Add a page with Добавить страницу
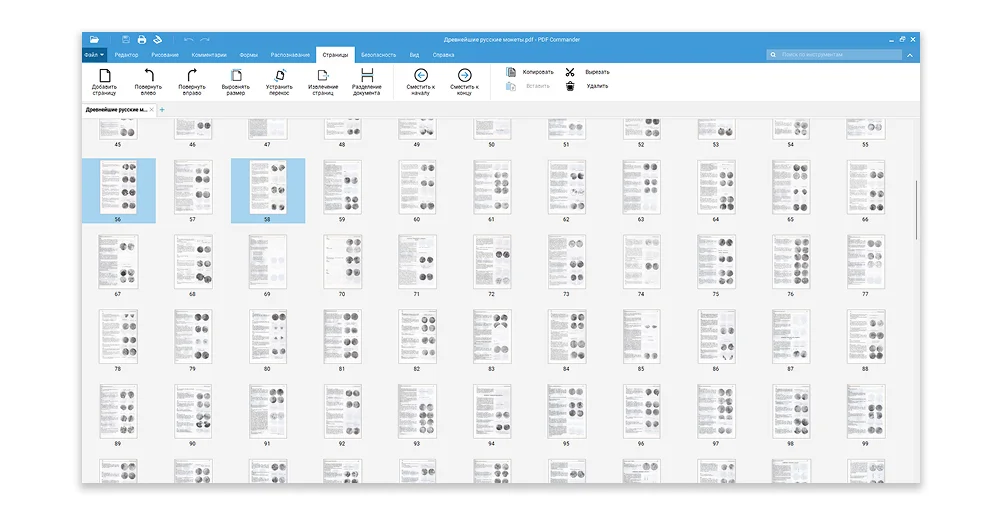This screenshot has width=1000, height=516. pyautogui.click(x=105, y=82)
